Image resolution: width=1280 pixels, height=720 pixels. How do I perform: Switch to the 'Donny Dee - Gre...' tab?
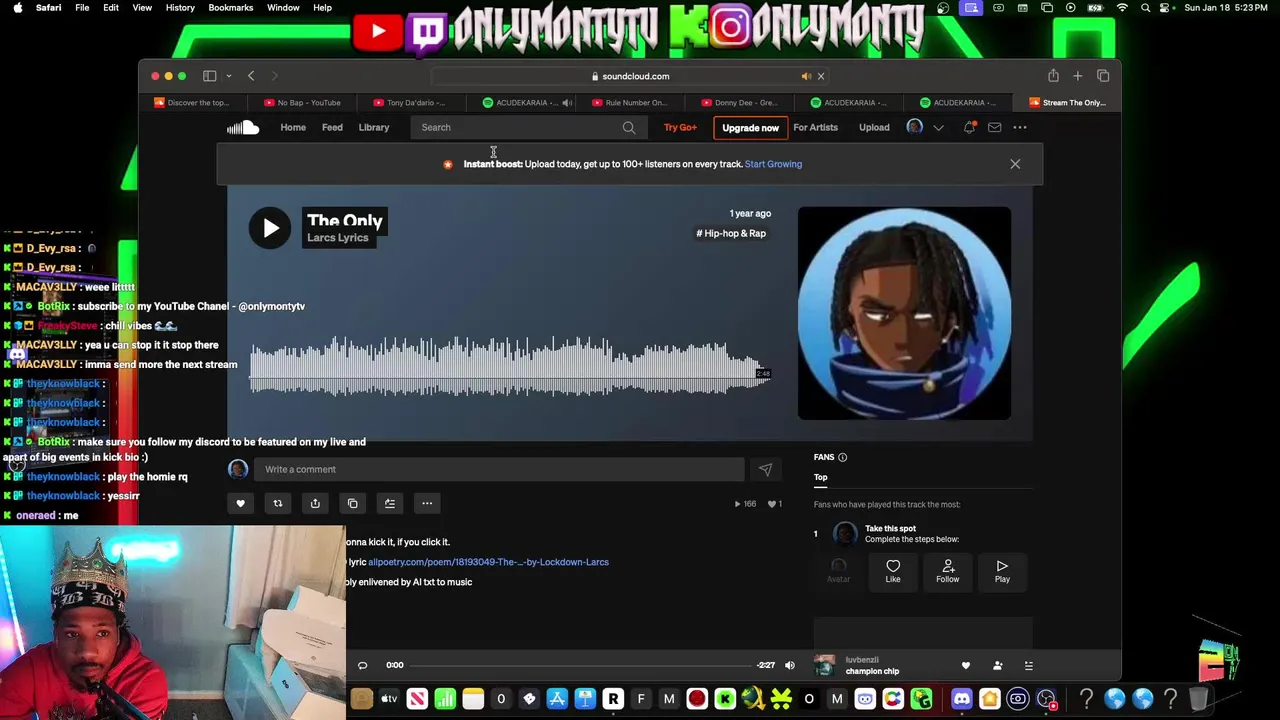pos(740,102)
